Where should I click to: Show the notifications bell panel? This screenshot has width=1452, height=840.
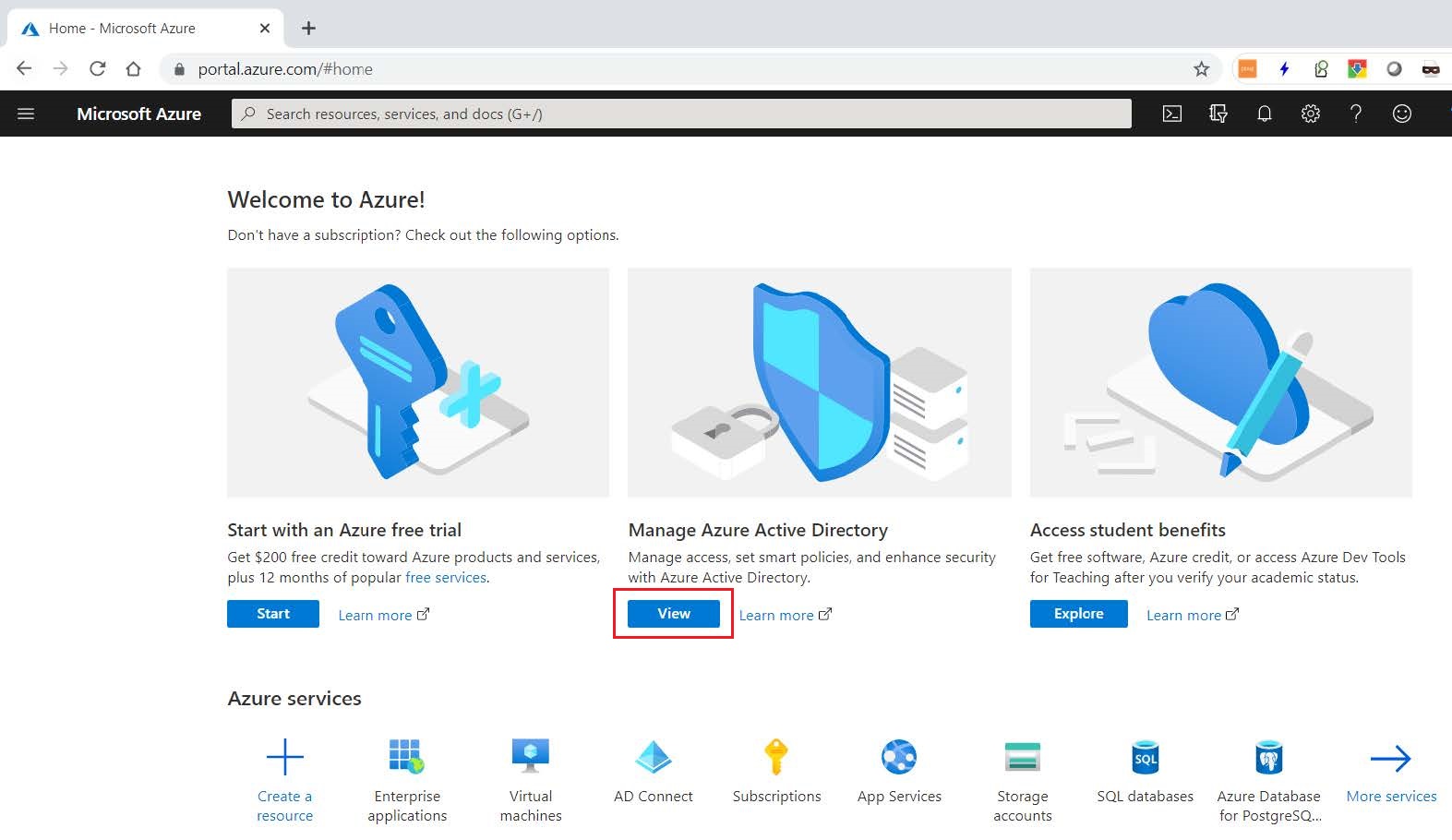pos(1265,114)
